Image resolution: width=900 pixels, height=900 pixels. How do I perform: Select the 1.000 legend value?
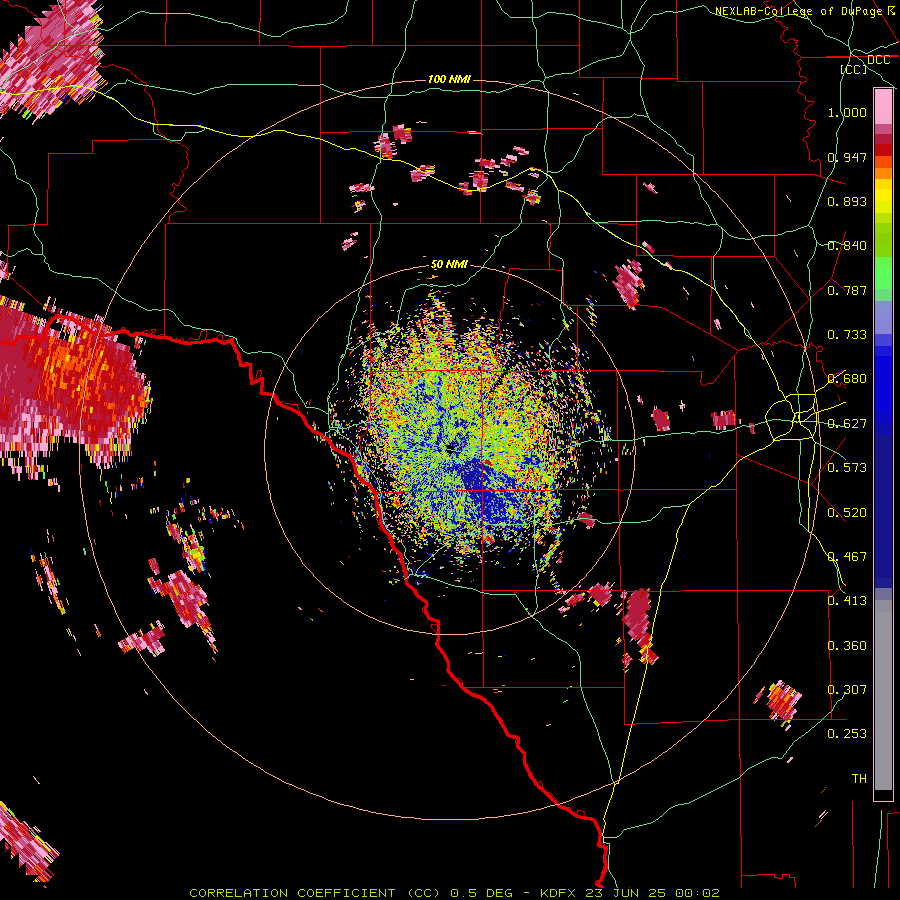[x=847, y=112]
